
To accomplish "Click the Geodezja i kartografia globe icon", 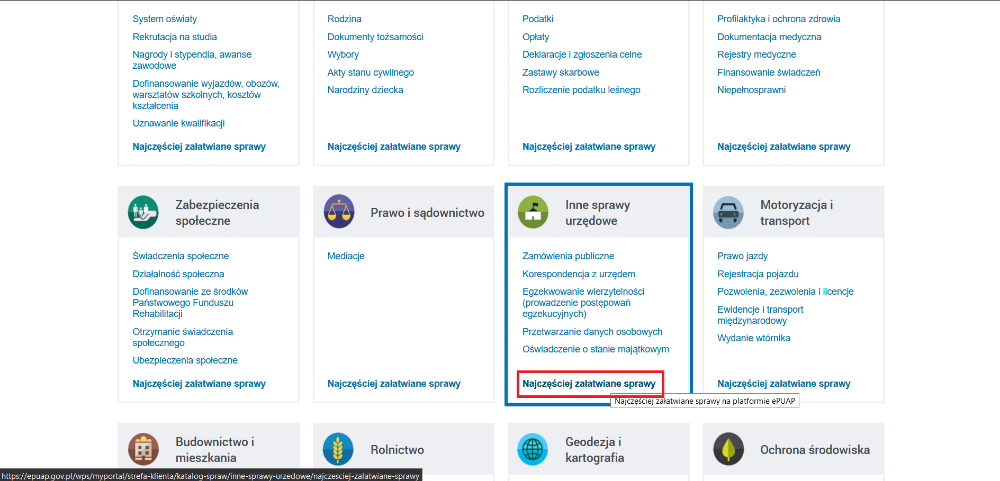I will (534, 450).
